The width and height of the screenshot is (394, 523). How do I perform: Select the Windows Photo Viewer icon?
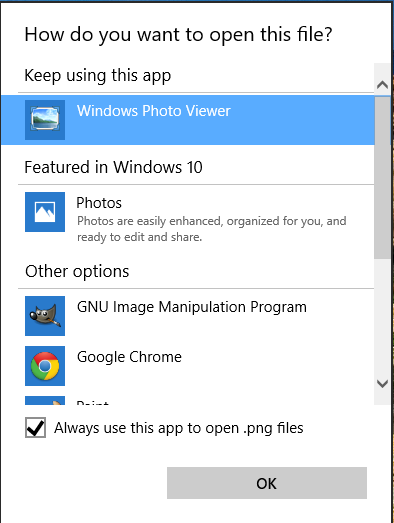click(x=45, y=120)
